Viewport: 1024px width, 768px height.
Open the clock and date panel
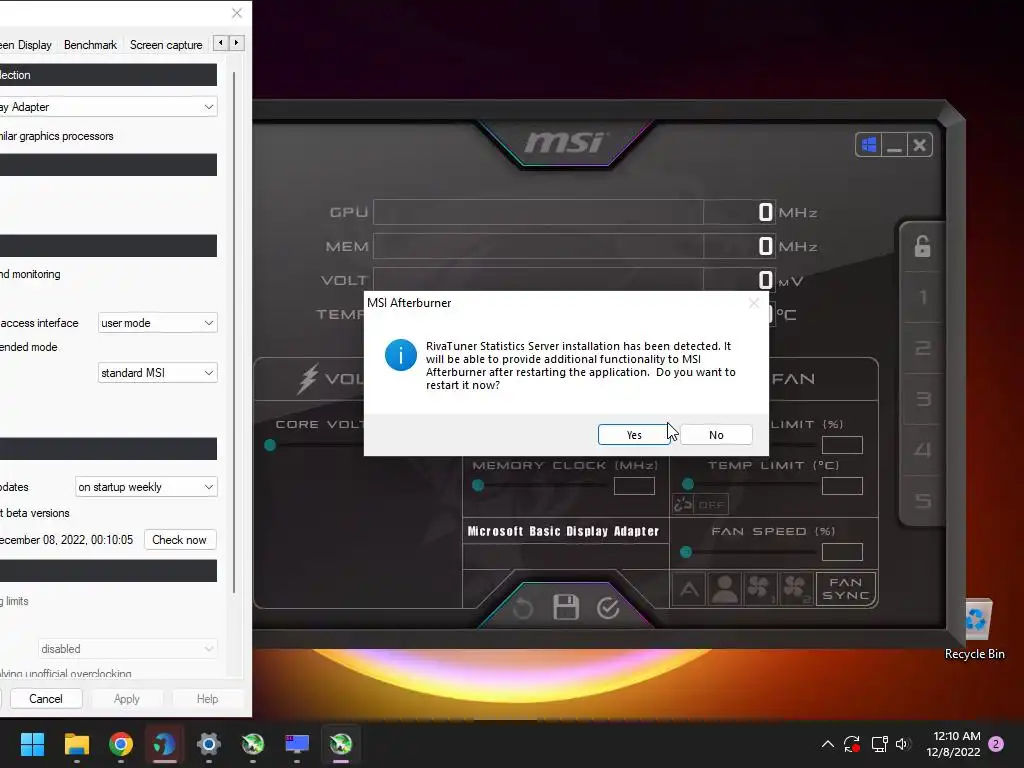[953, 744]
